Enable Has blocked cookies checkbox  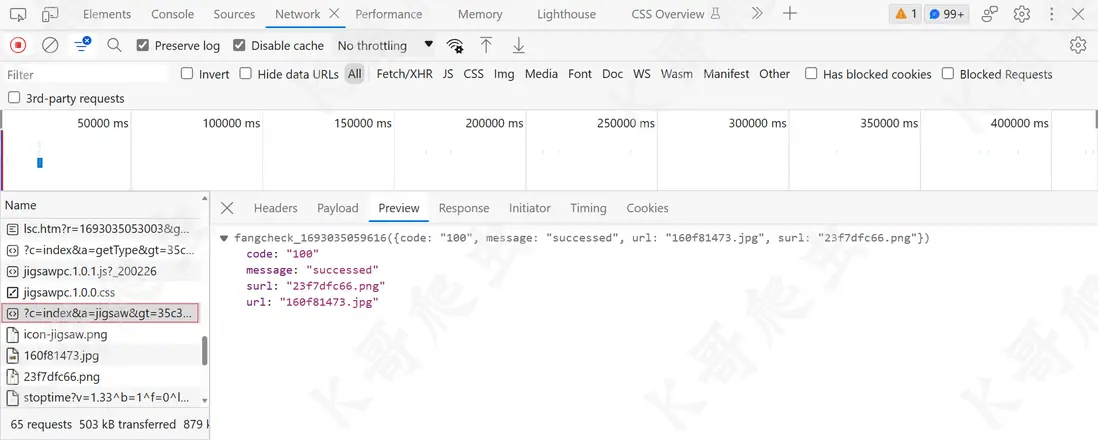811,74
